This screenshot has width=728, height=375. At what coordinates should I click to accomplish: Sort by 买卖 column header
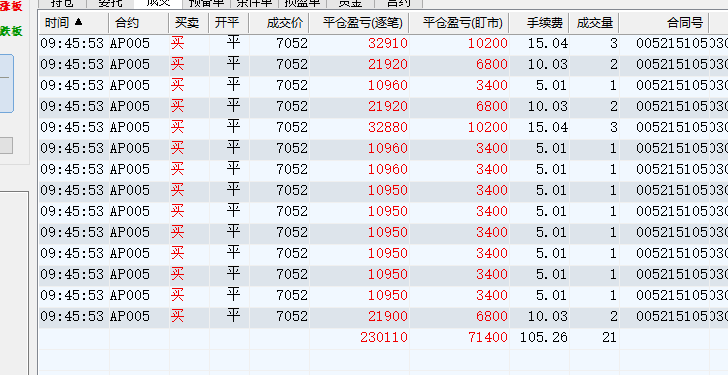[188, 23]
